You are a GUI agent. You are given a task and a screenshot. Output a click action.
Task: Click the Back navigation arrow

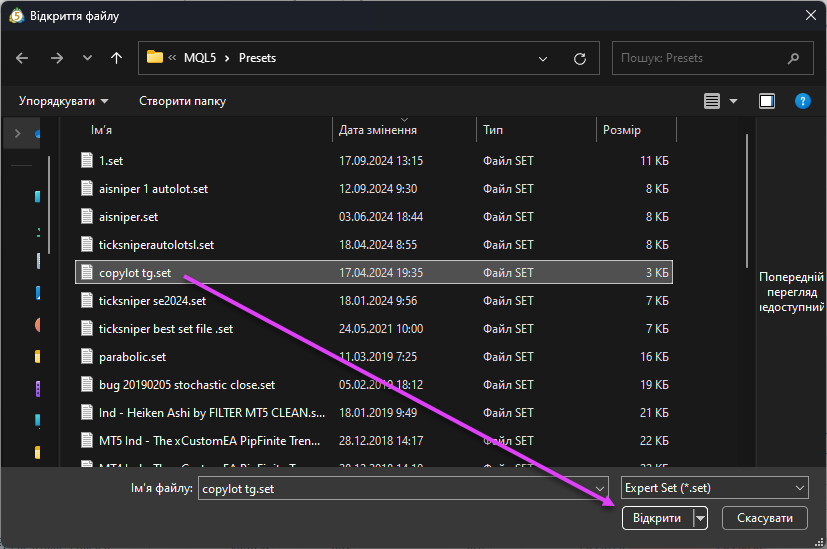(23, 58)
